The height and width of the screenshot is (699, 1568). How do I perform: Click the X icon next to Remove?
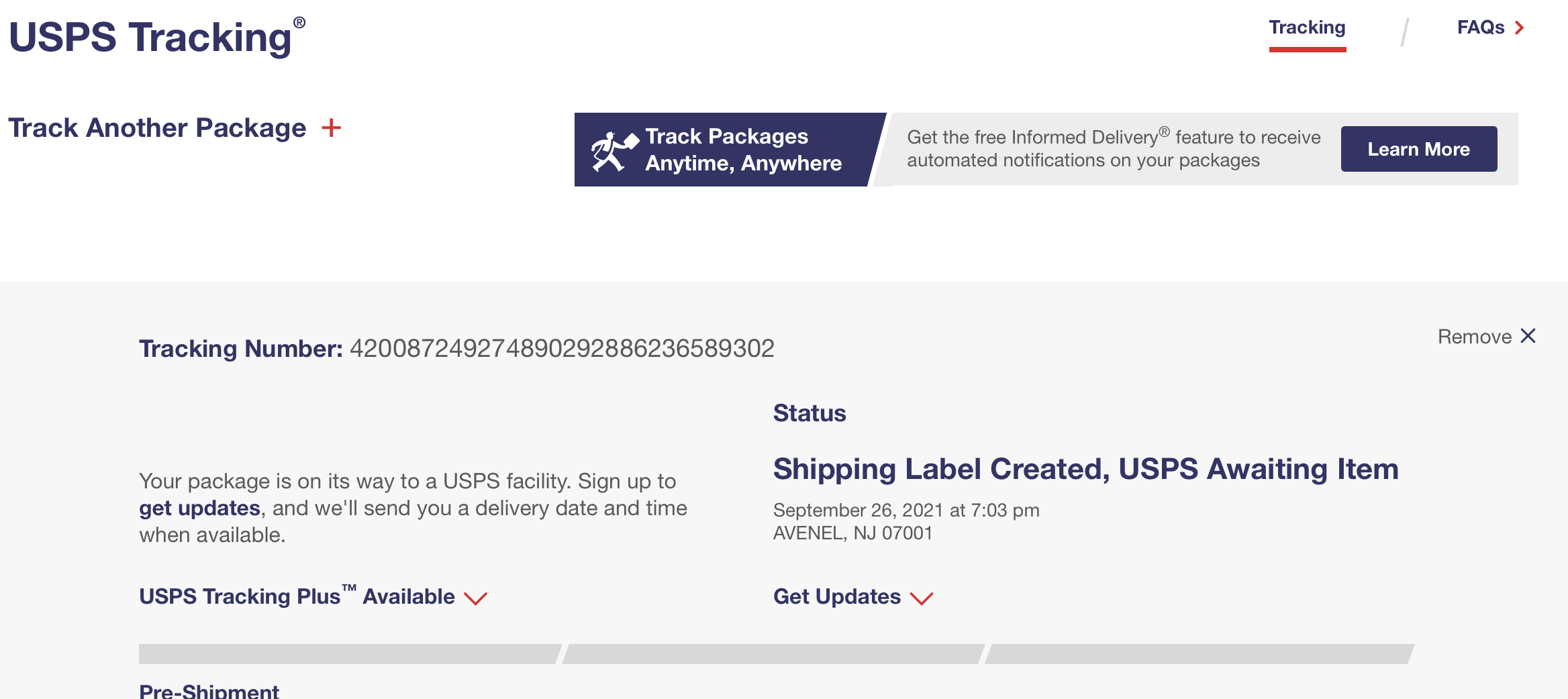pyautogui.click(x=1528, y=335)
